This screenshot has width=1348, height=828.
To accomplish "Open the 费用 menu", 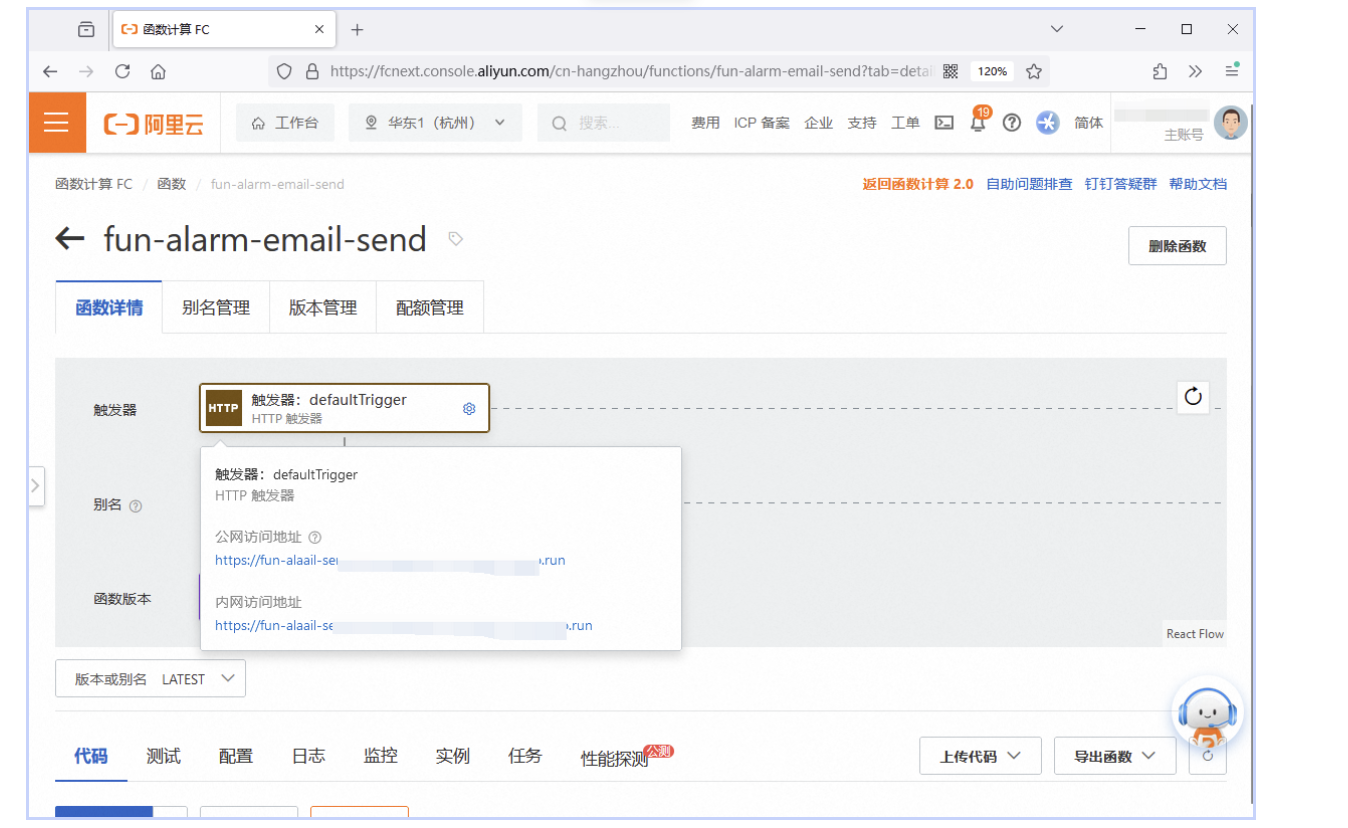I will coord(706,123).
